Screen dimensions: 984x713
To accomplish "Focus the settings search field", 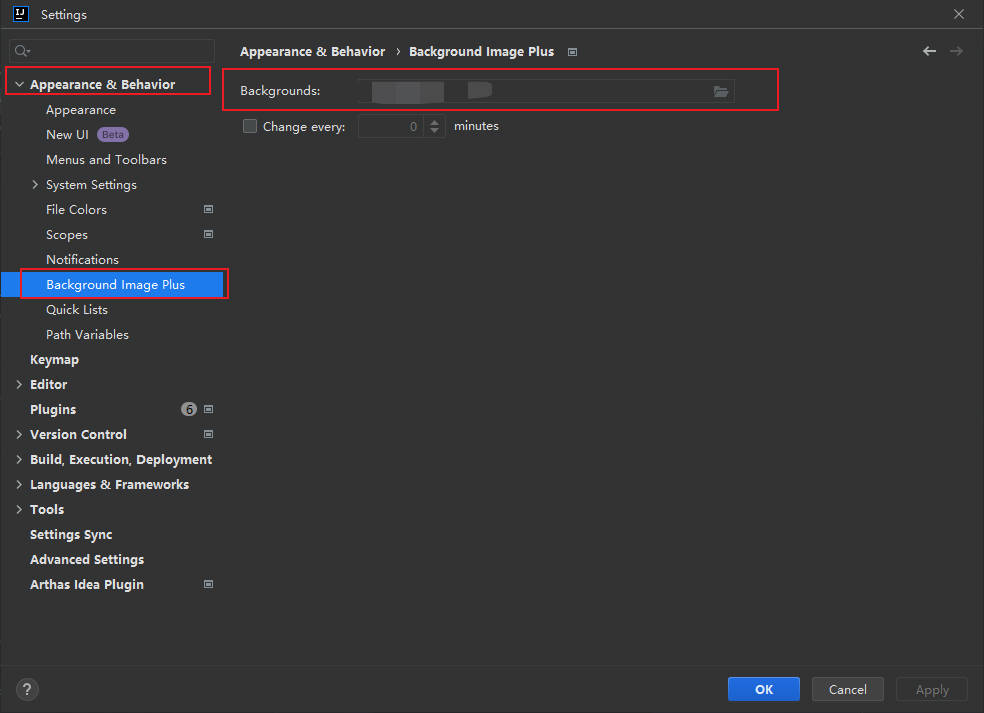I will (112, 51).
